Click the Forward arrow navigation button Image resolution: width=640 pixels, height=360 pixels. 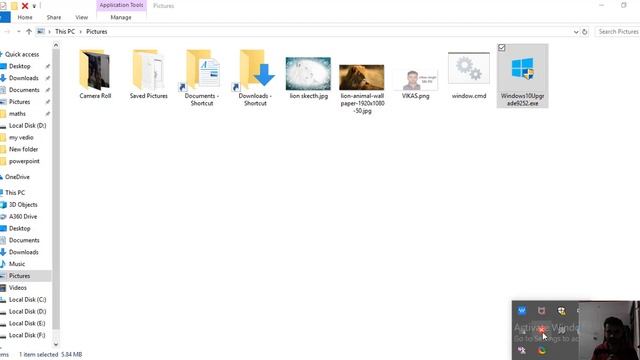coord(7,31)
